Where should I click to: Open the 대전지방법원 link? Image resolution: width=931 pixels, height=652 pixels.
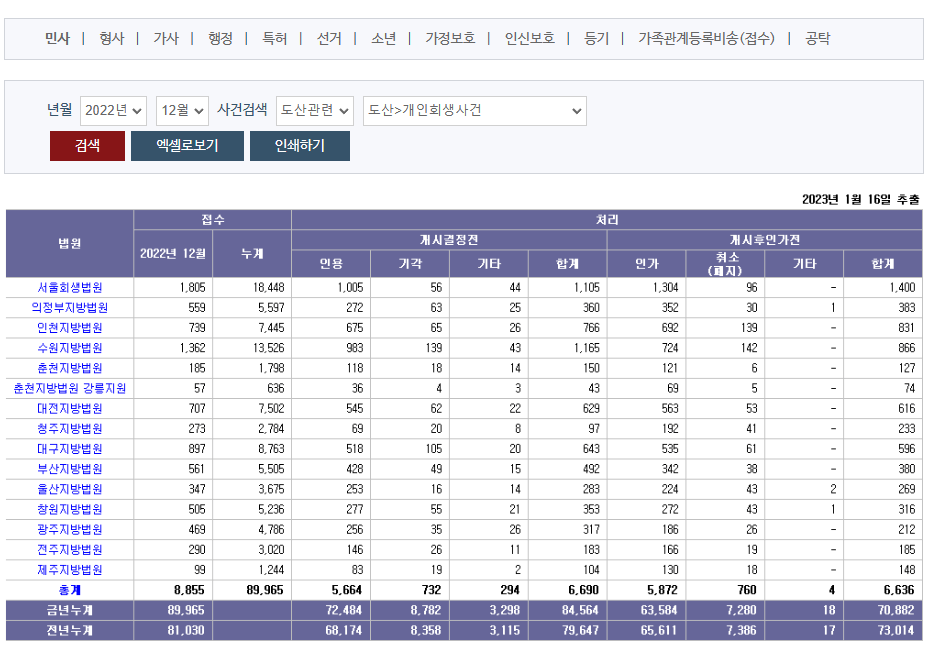(69, 409)
